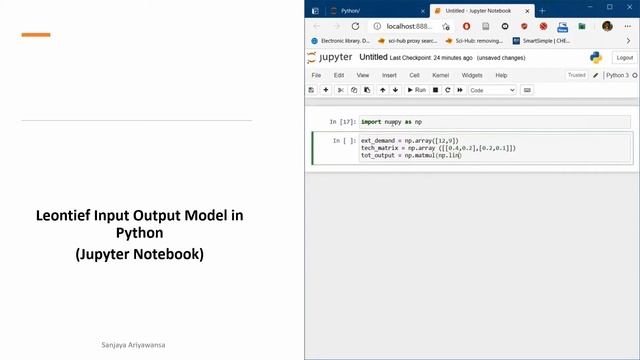Open the browser profile avatar
640x360 pixels.
point(607,26)
